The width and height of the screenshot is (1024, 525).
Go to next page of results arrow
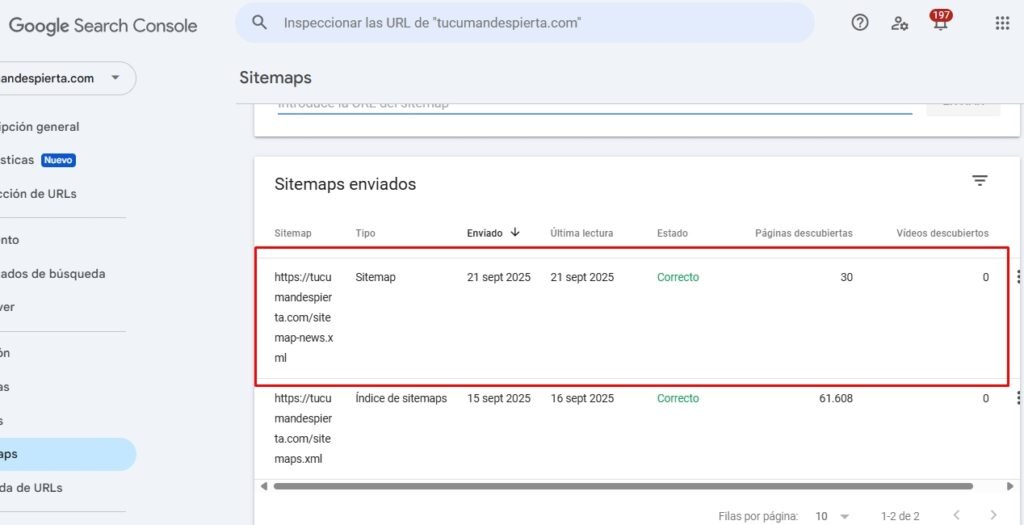pyautogui.click(x=993, y=516)
